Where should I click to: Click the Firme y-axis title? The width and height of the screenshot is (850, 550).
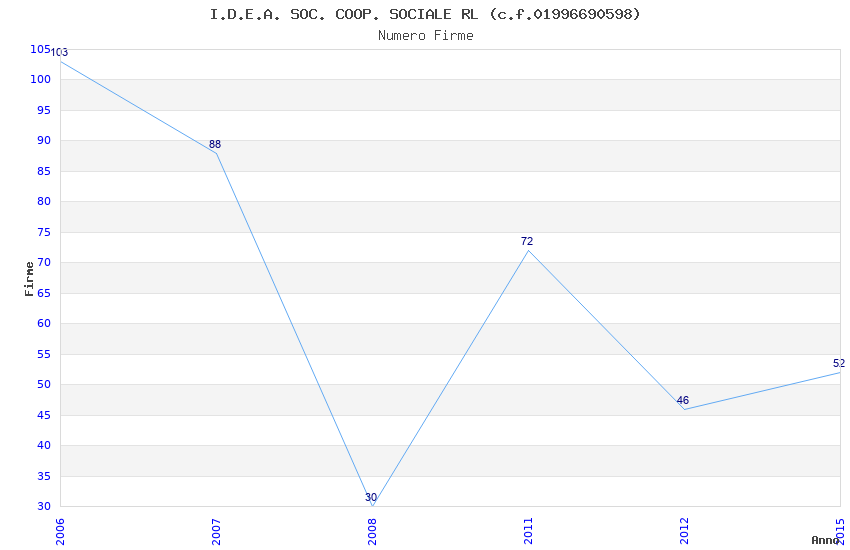pyautogui.click(x=29, y=279)
